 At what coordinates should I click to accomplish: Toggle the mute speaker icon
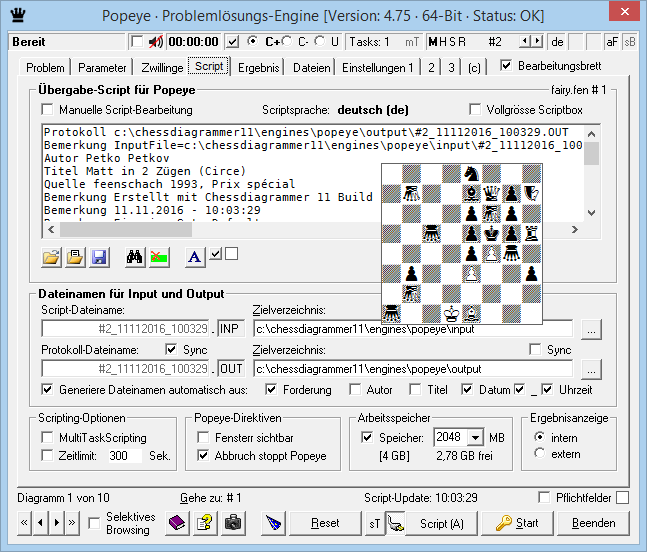[x=156, y=42]
